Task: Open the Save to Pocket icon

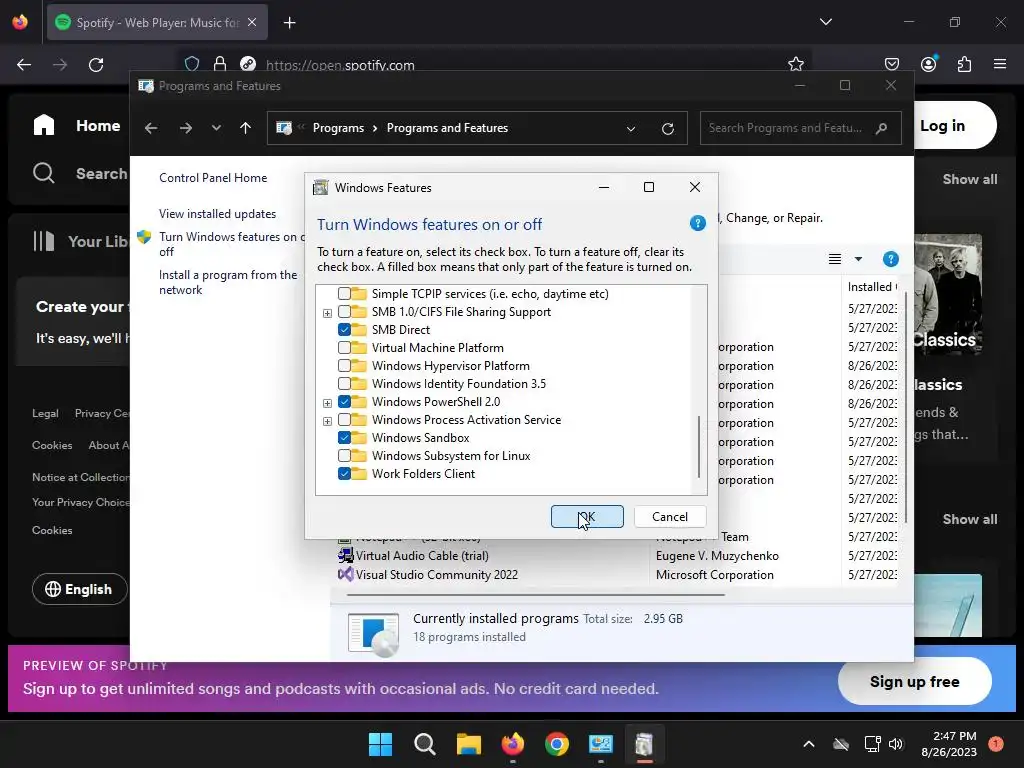Action: click(891, 64)
